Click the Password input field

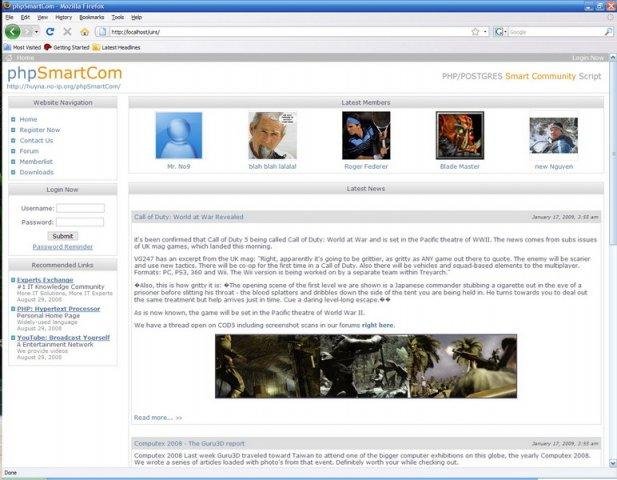[80, 222]
